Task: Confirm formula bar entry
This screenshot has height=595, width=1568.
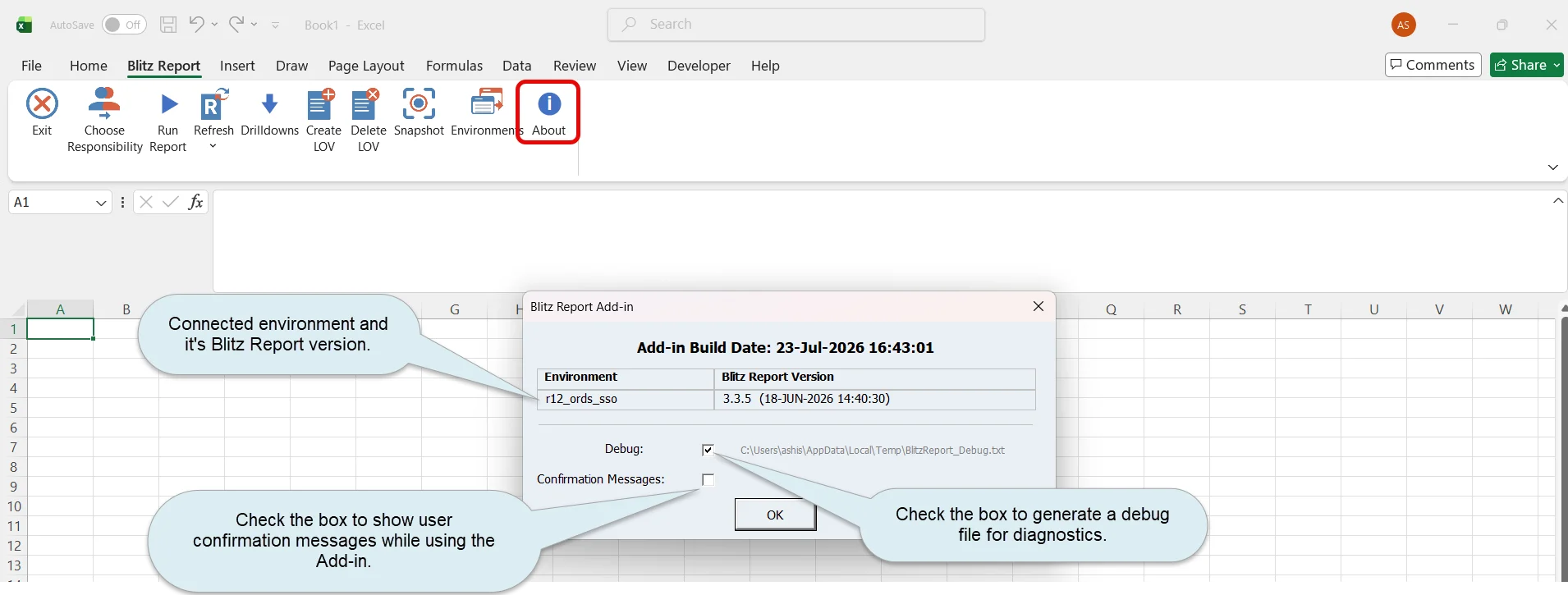Action: coord(171,202)
